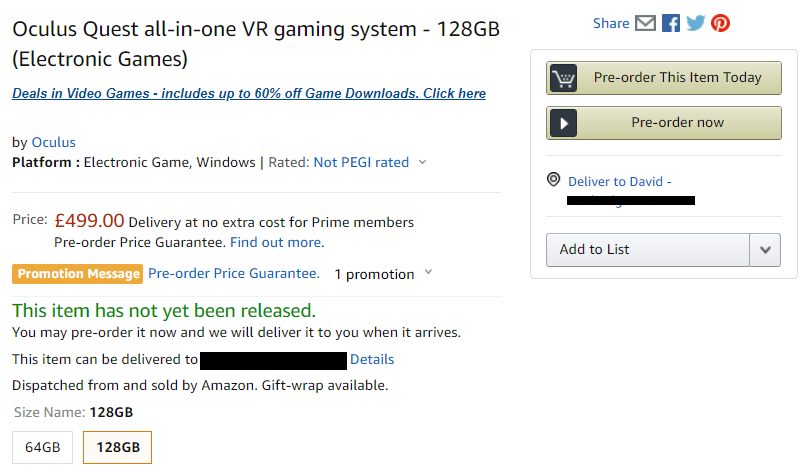Expand the 1 promotion dropdown
800x474 pixels.
[428, 273]
